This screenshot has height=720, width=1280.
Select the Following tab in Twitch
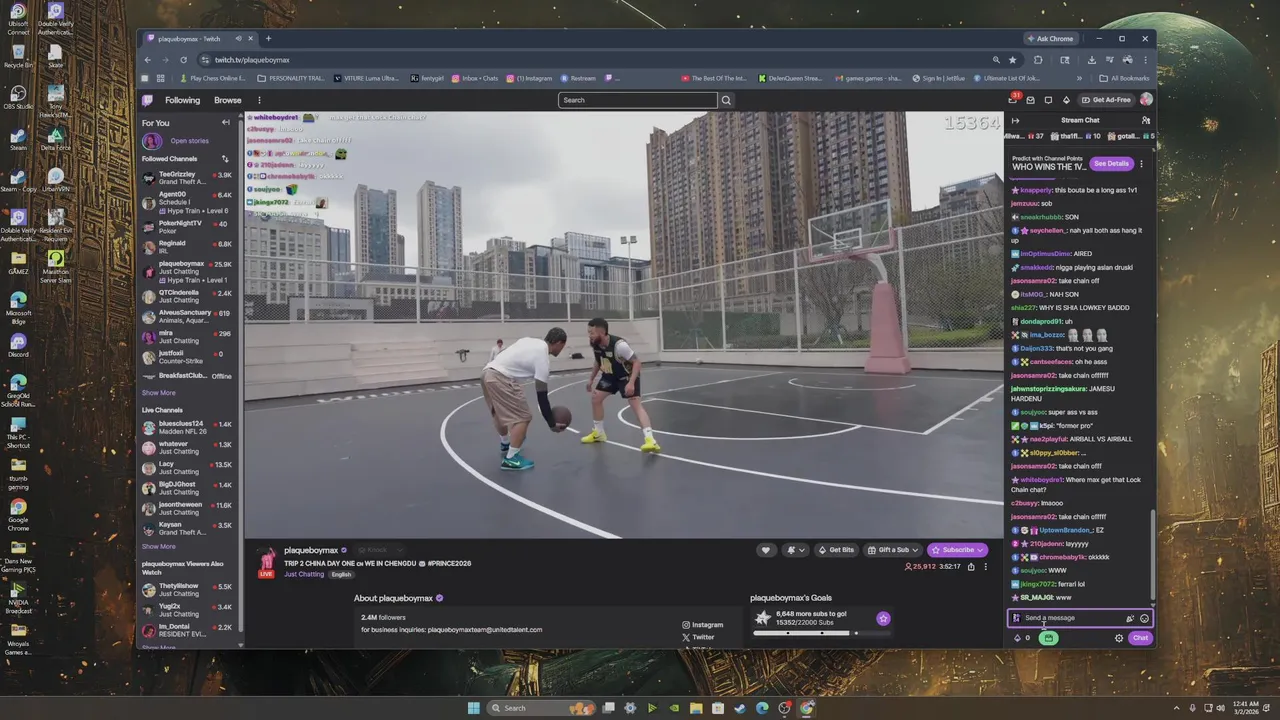182,100
